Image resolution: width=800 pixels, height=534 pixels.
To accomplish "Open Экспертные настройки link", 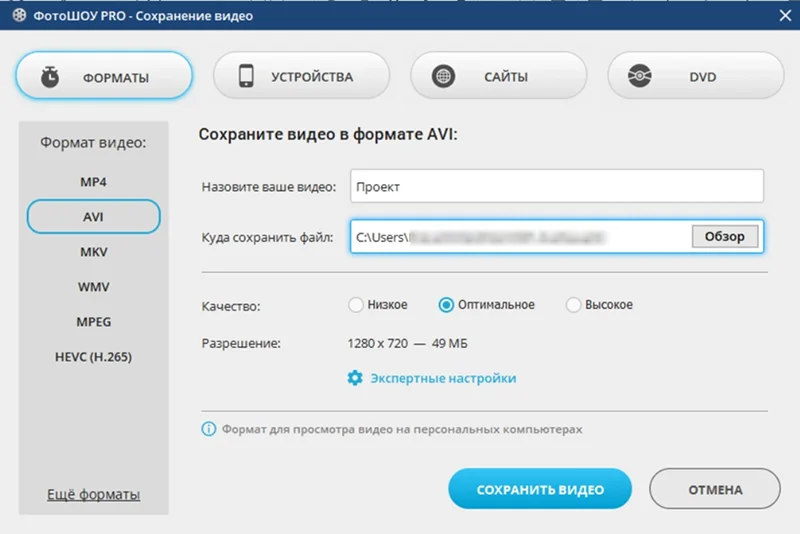I will point(443,378).
